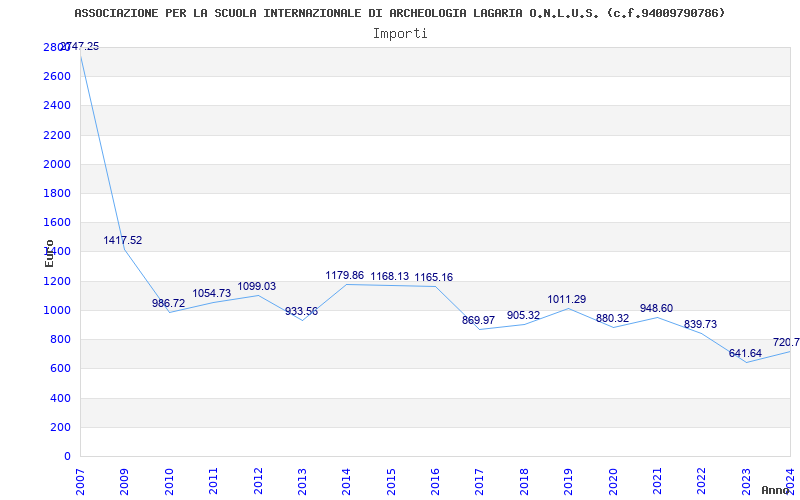Click the chart title ASSOCIAZIONE PER LA SCUOLA INTERNAZIONALE
This screenshot has width=800, height=500.
pos(399,13)
